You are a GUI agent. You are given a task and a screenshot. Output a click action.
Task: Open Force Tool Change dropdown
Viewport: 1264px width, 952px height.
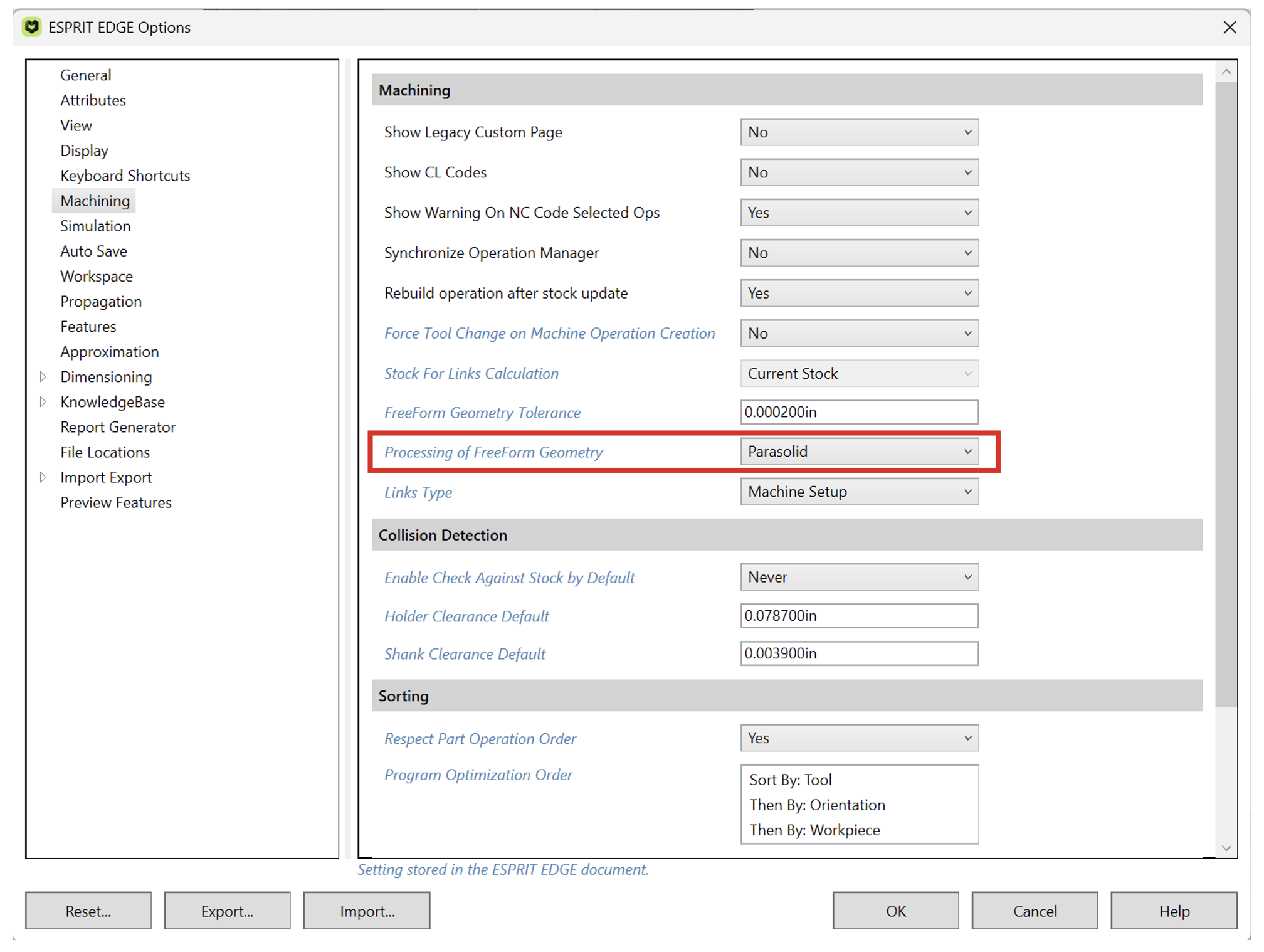tap(859, 333)
